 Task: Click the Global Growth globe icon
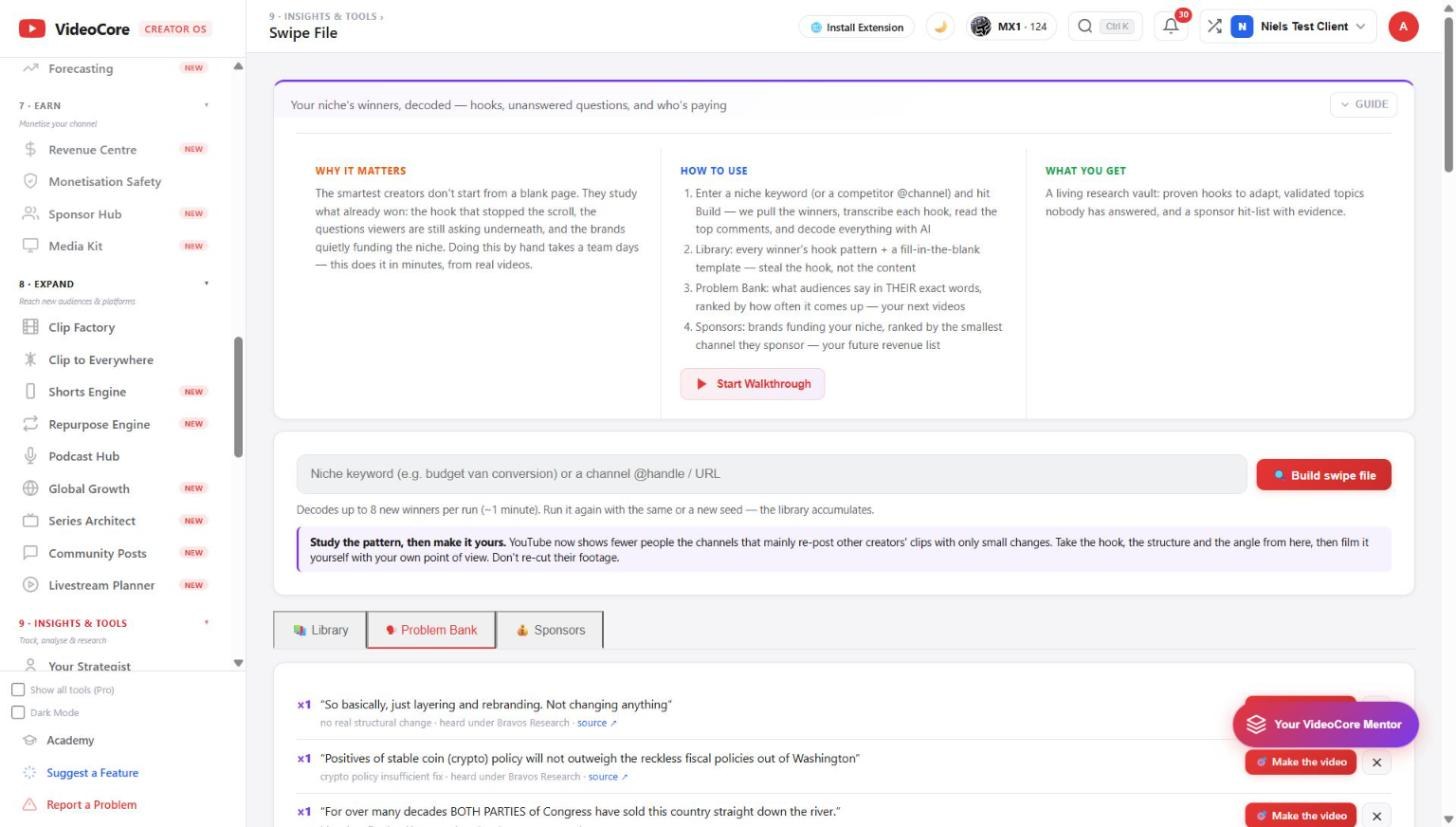tap(30, 488)
